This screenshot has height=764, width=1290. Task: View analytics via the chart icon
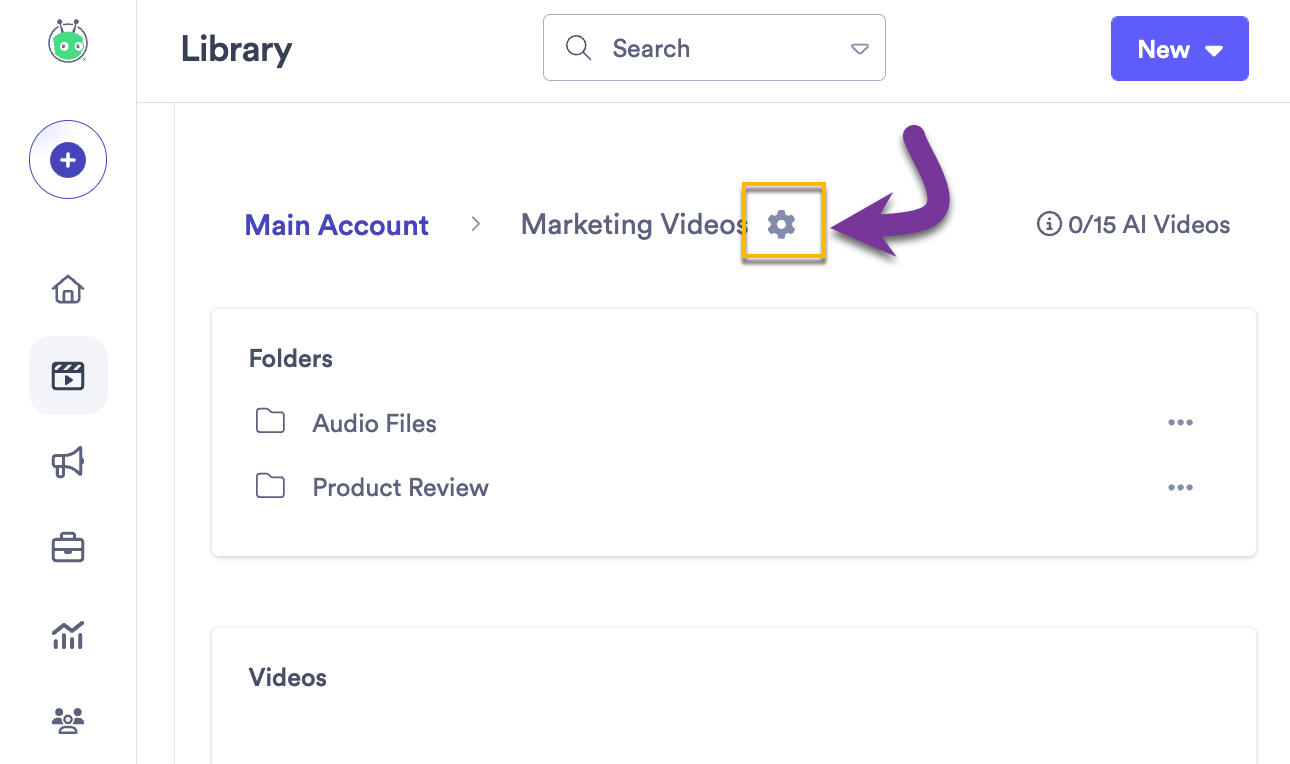click(x=67, y=635)
